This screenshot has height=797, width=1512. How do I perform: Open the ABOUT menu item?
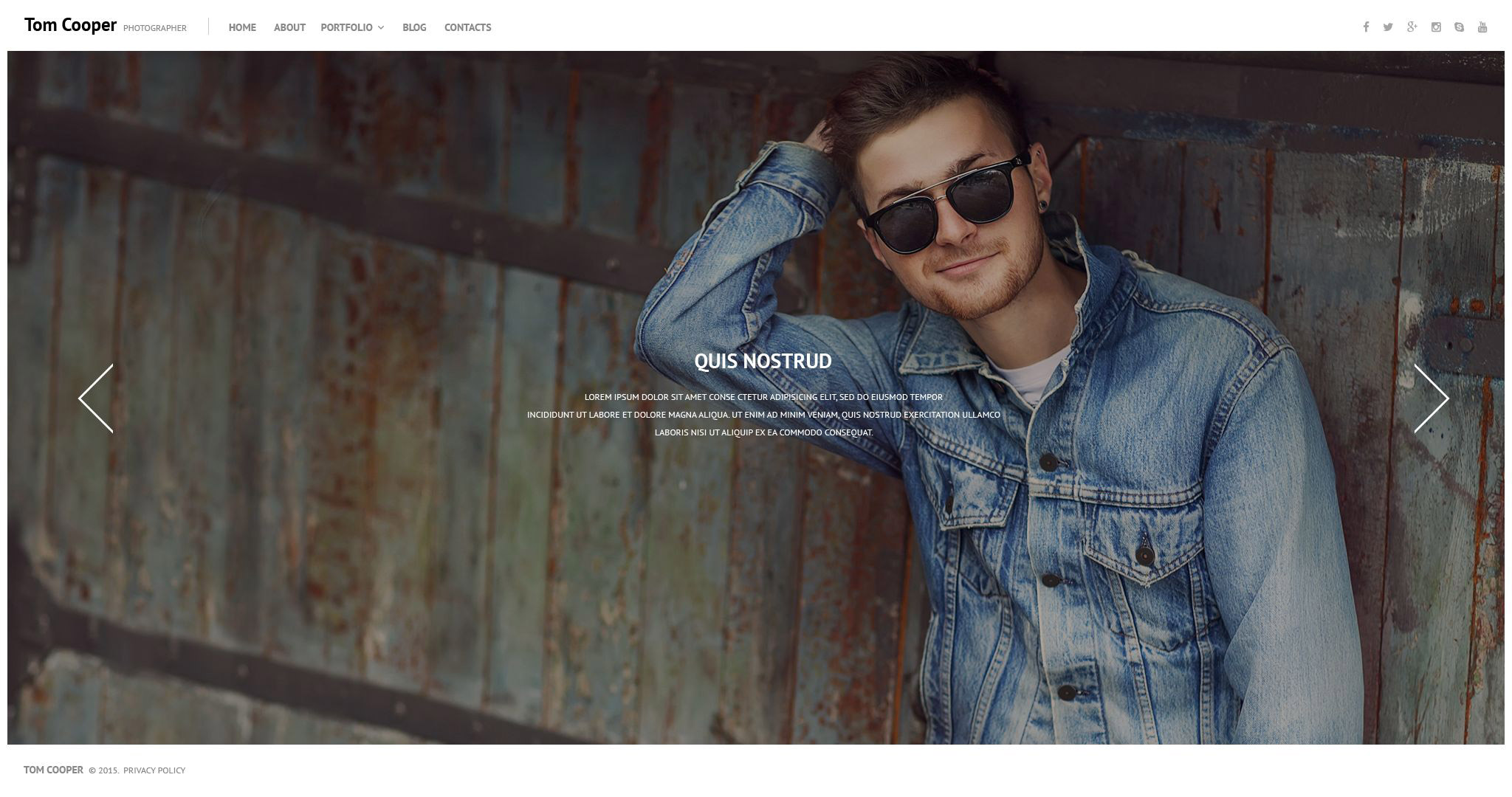(x=289, y=27)
